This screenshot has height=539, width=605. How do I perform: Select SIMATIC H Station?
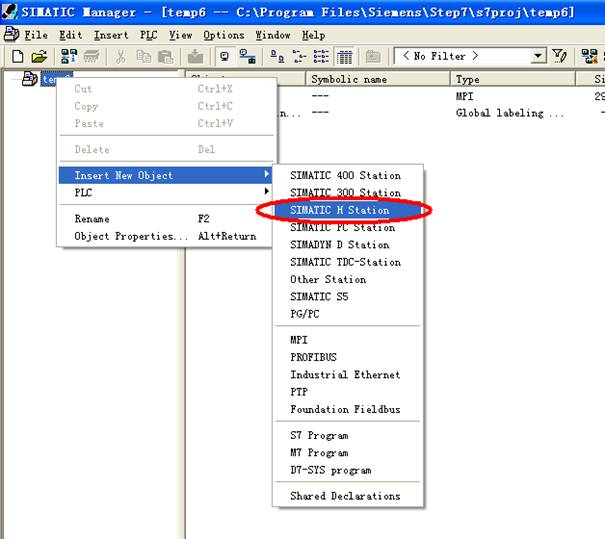[340, 210]
